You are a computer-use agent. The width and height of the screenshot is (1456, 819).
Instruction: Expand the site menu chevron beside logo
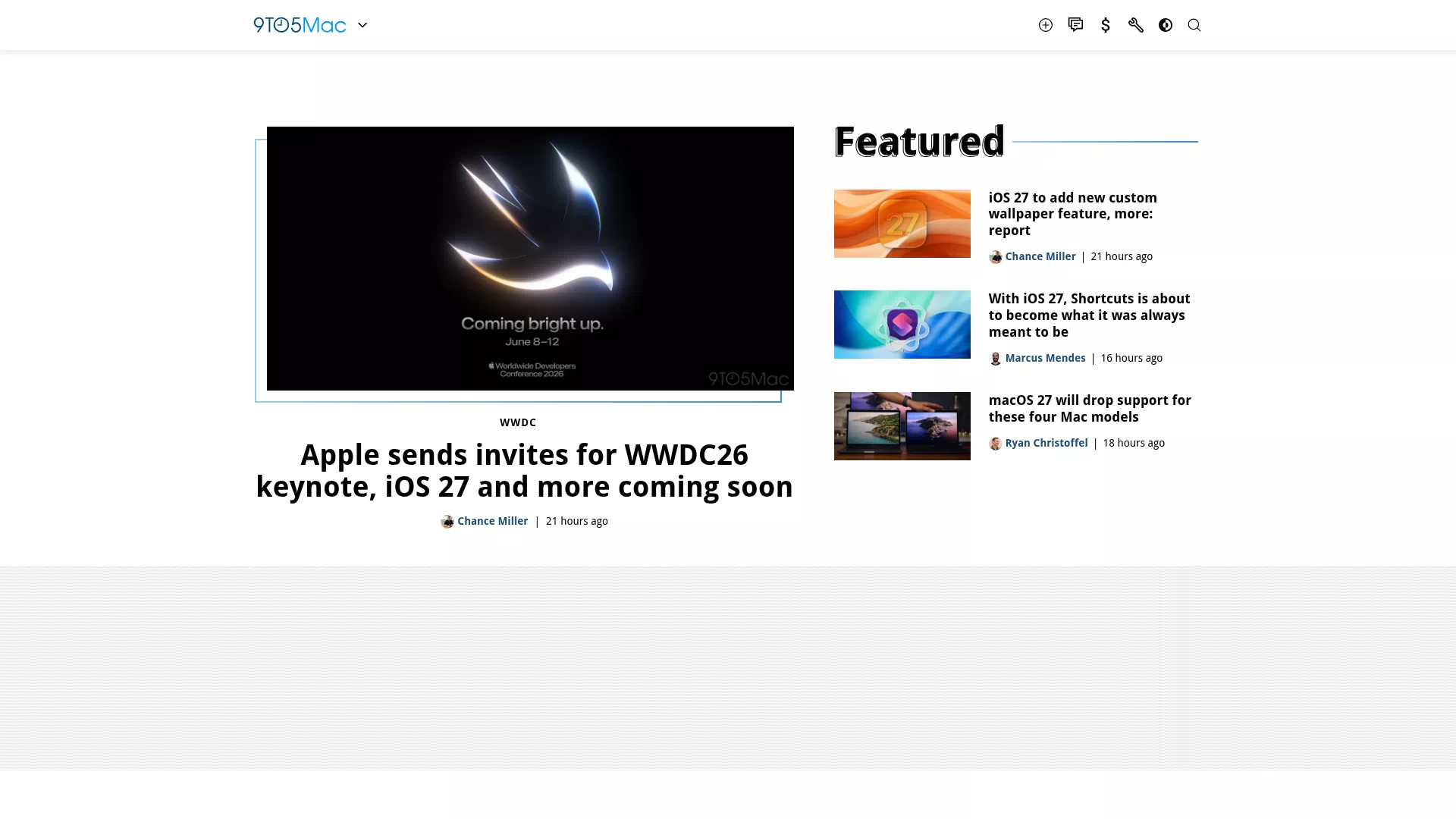(362, 25)
